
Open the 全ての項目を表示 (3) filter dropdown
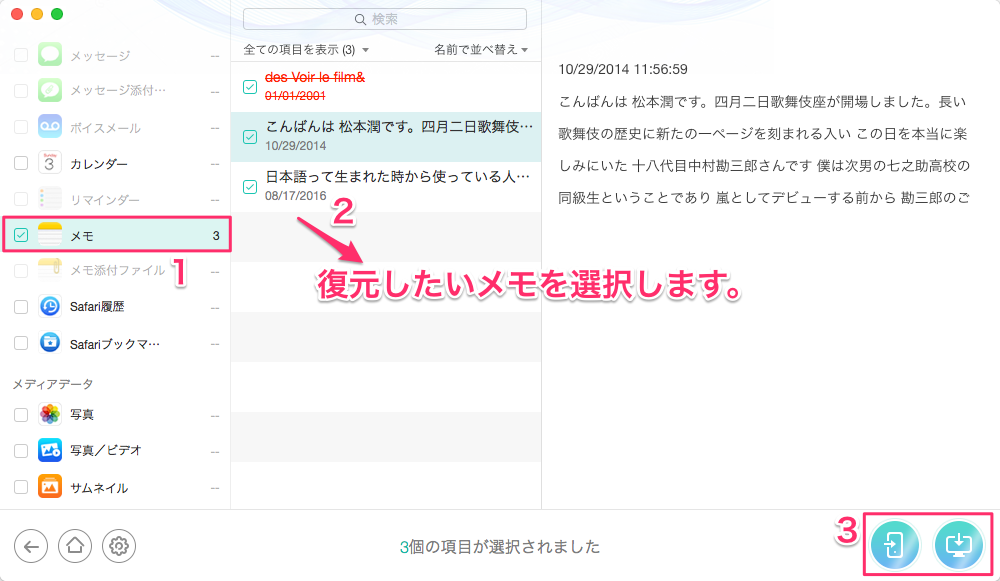pyautogui.click(x=306, y=50)
